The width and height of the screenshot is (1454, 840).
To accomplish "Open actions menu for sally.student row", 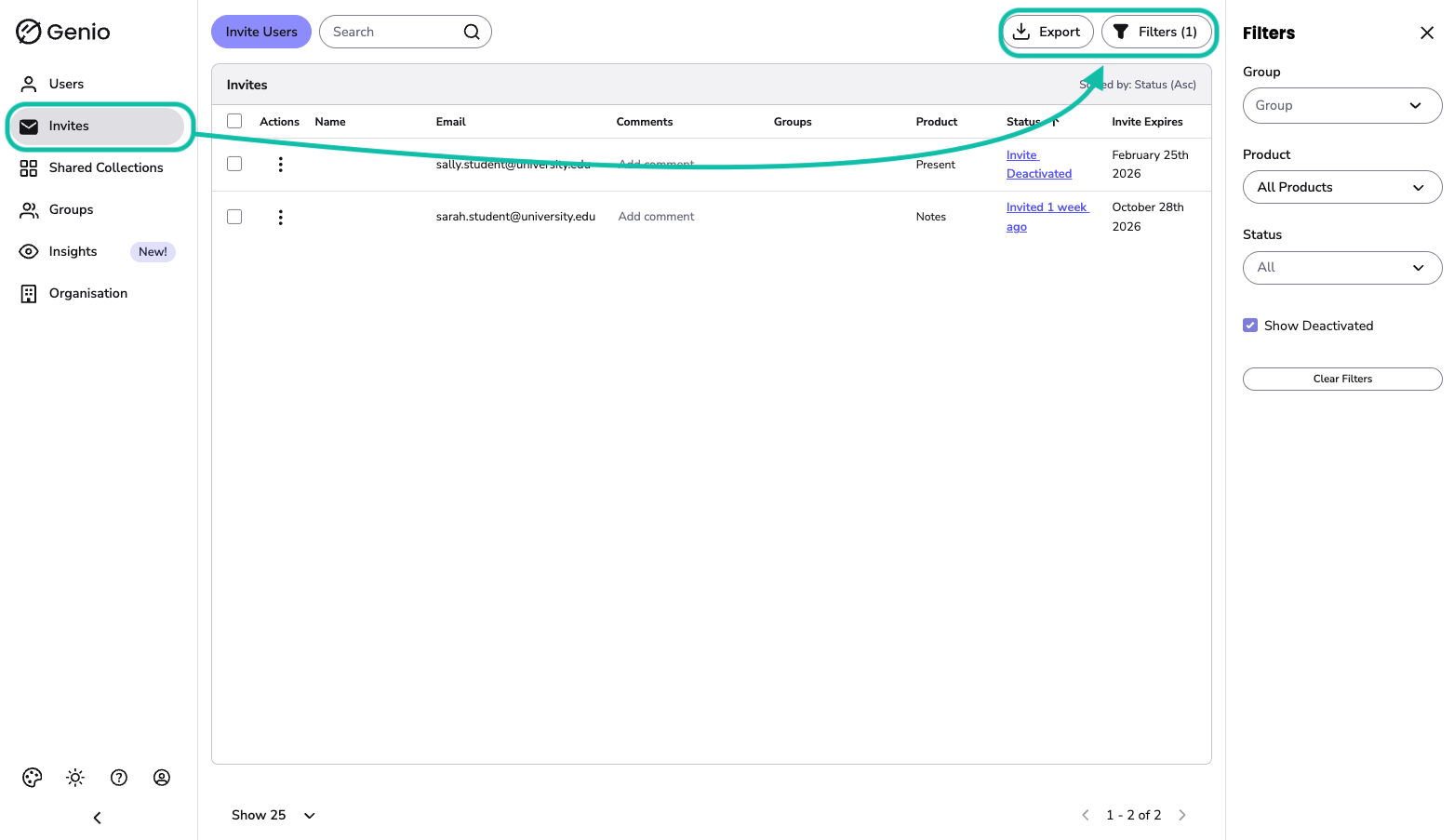I will point(280,165).
